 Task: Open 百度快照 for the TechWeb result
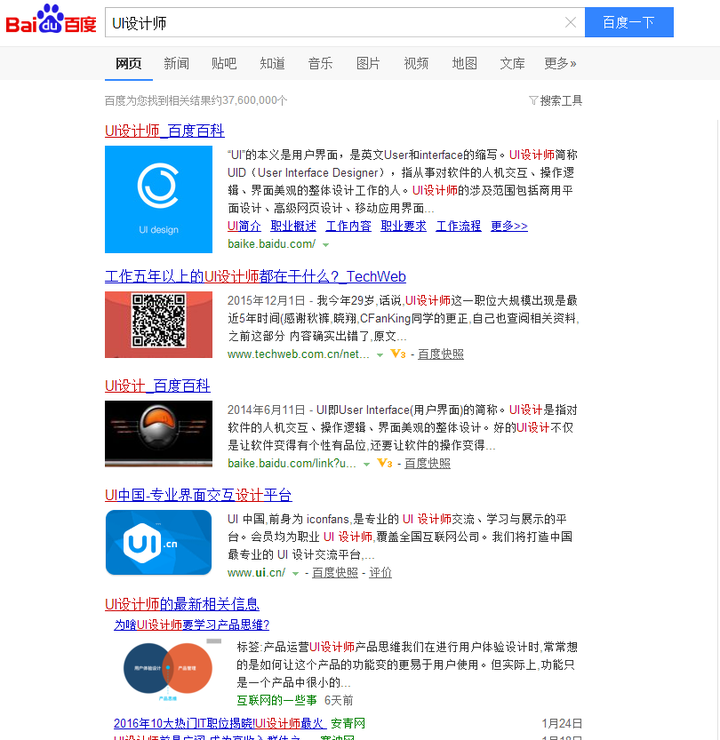point(441,354)
